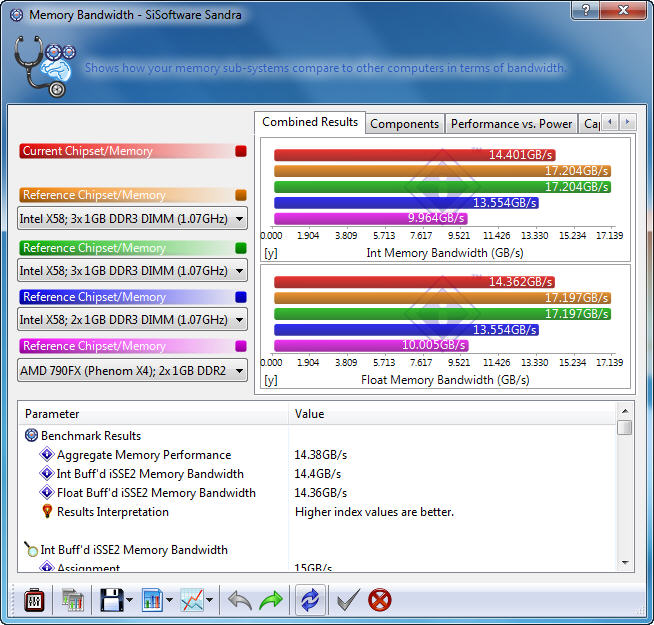The image size is (654, 625).
Task: Click the floppy disk save icon
Action: coord(112,600)
